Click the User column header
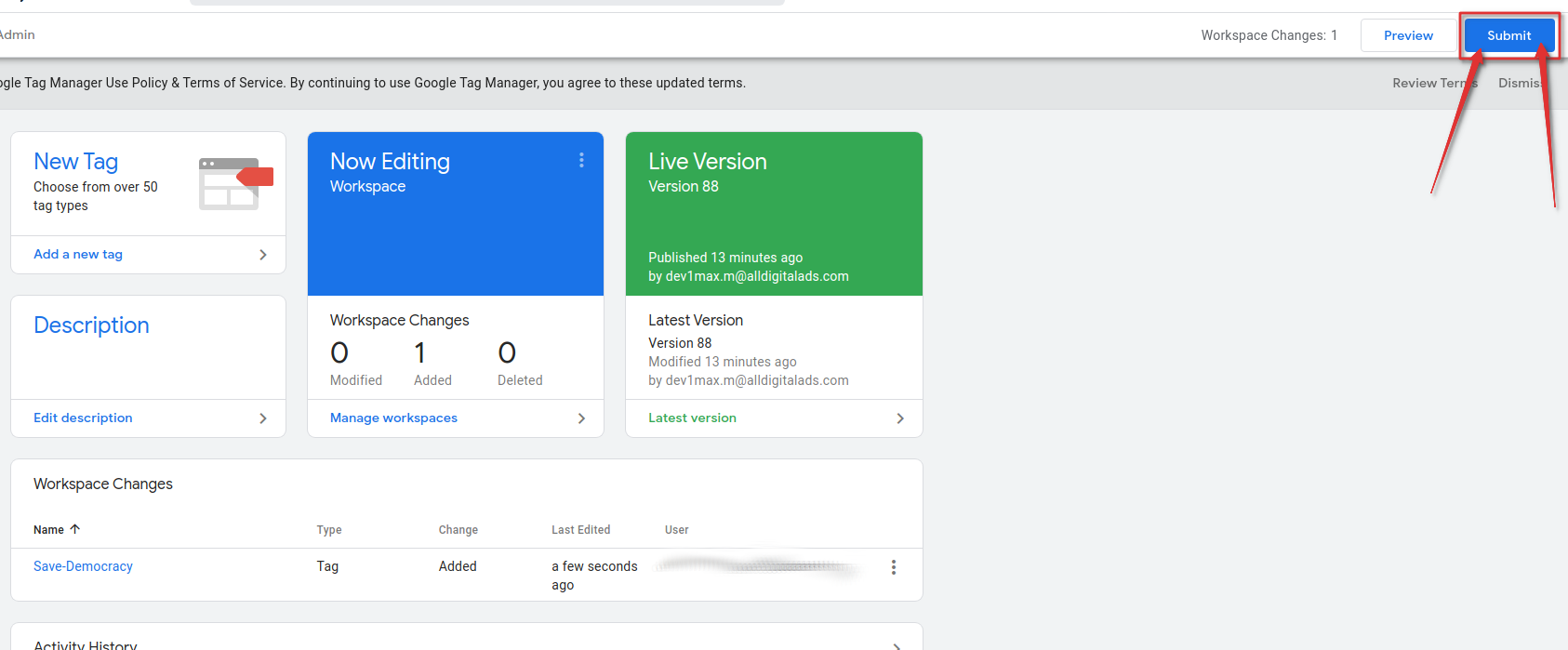Image resolution: width=1568 pixels, height=650 pixels. click(x=676, y=530)
